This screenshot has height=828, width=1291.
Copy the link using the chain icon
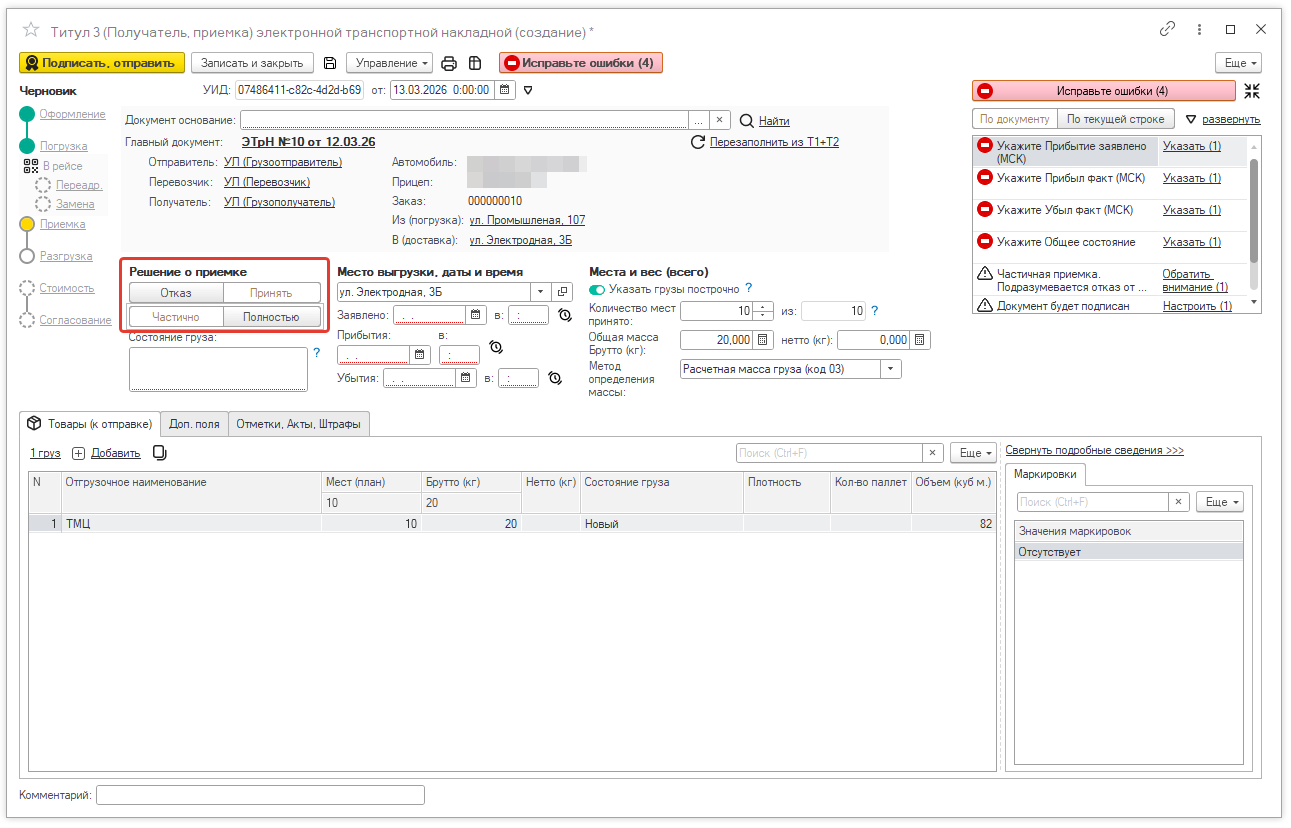pyautogui.click(x=1167, y=29)
